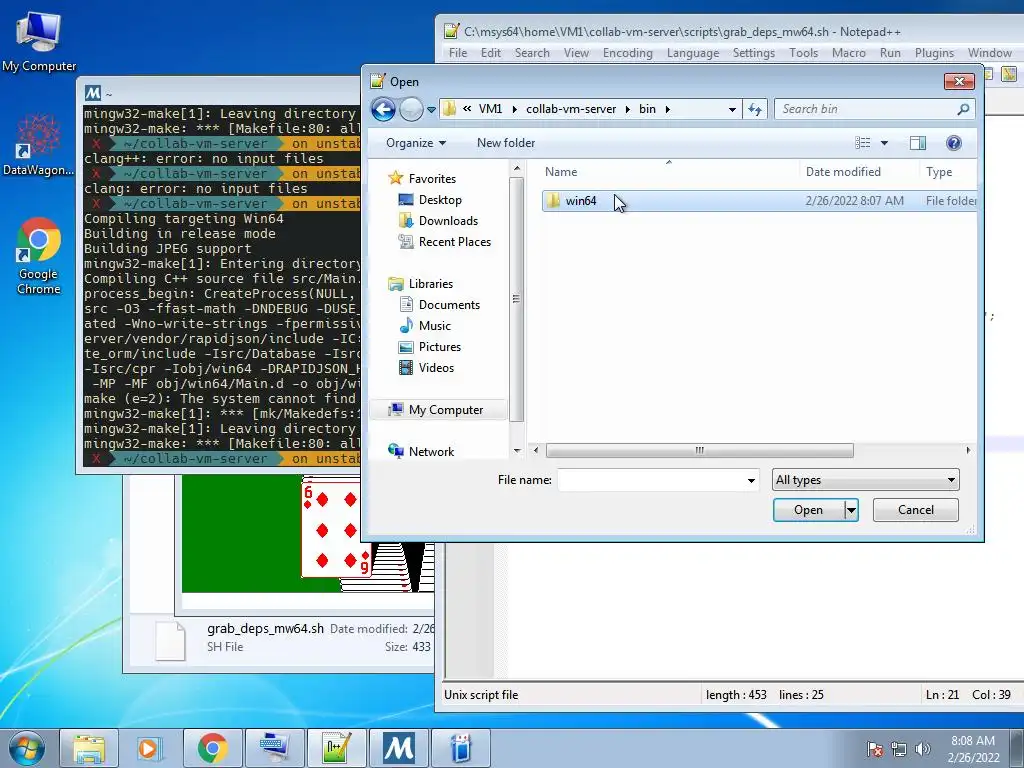Open the Organize menu

[x=415, y=142]
